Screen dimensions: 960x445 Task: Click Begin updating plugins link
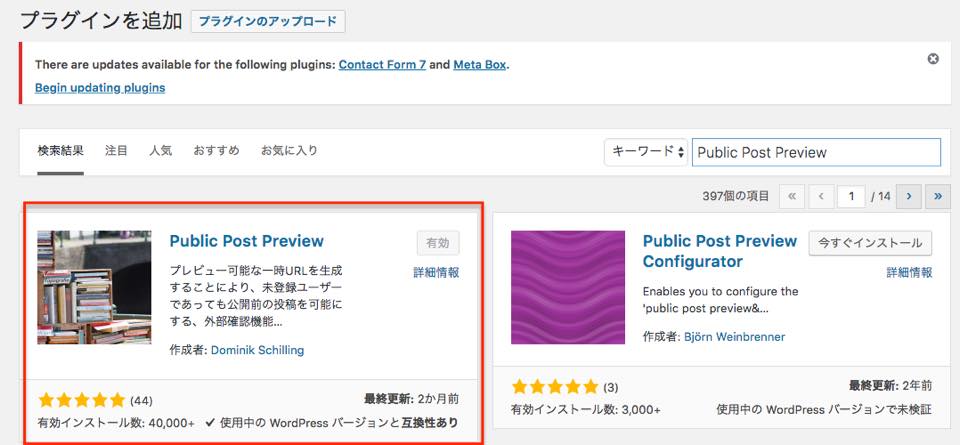tap(100, 88)
